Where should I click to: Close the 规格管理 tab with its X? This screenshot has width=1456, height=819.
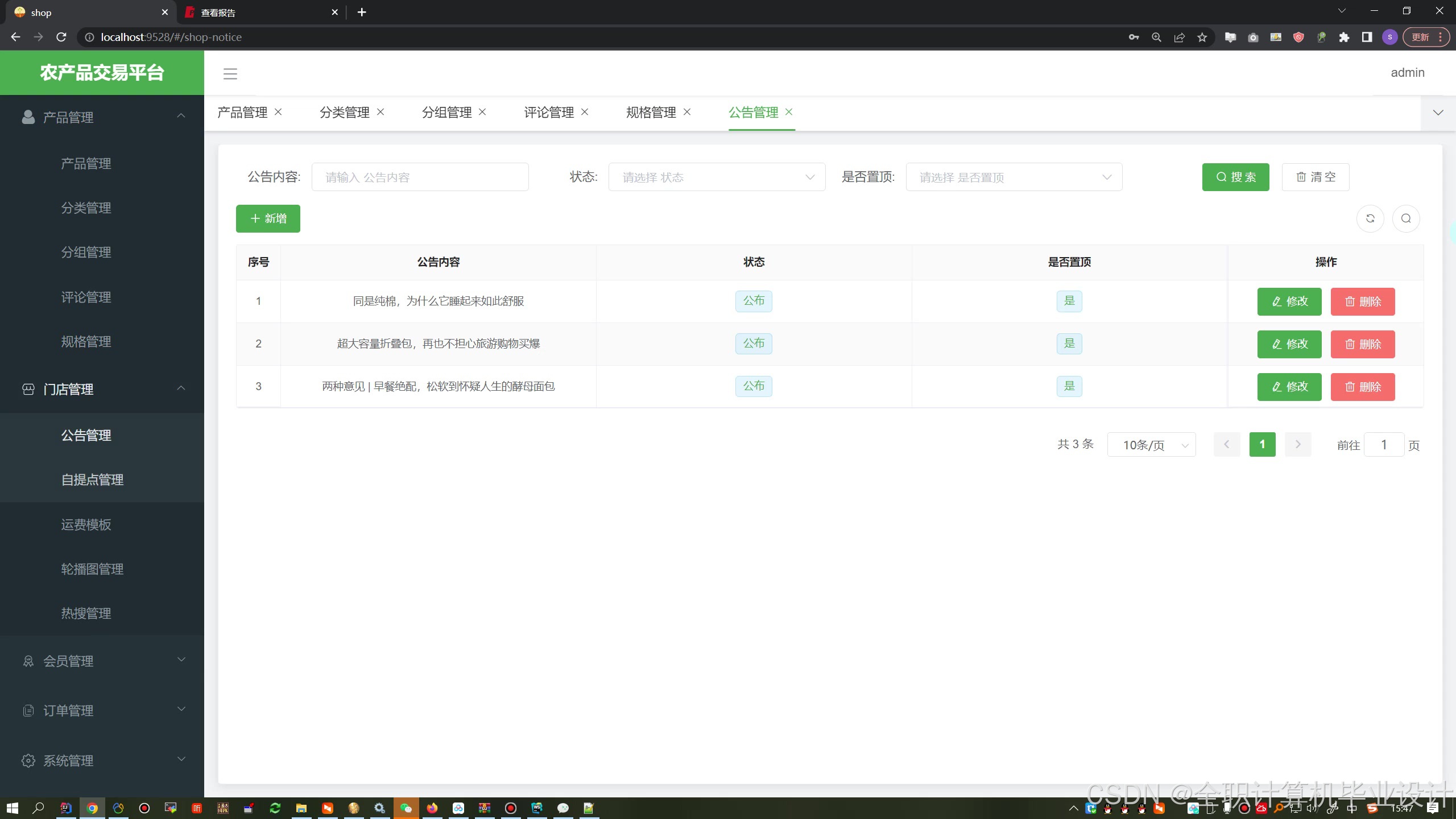coord(687,112)
